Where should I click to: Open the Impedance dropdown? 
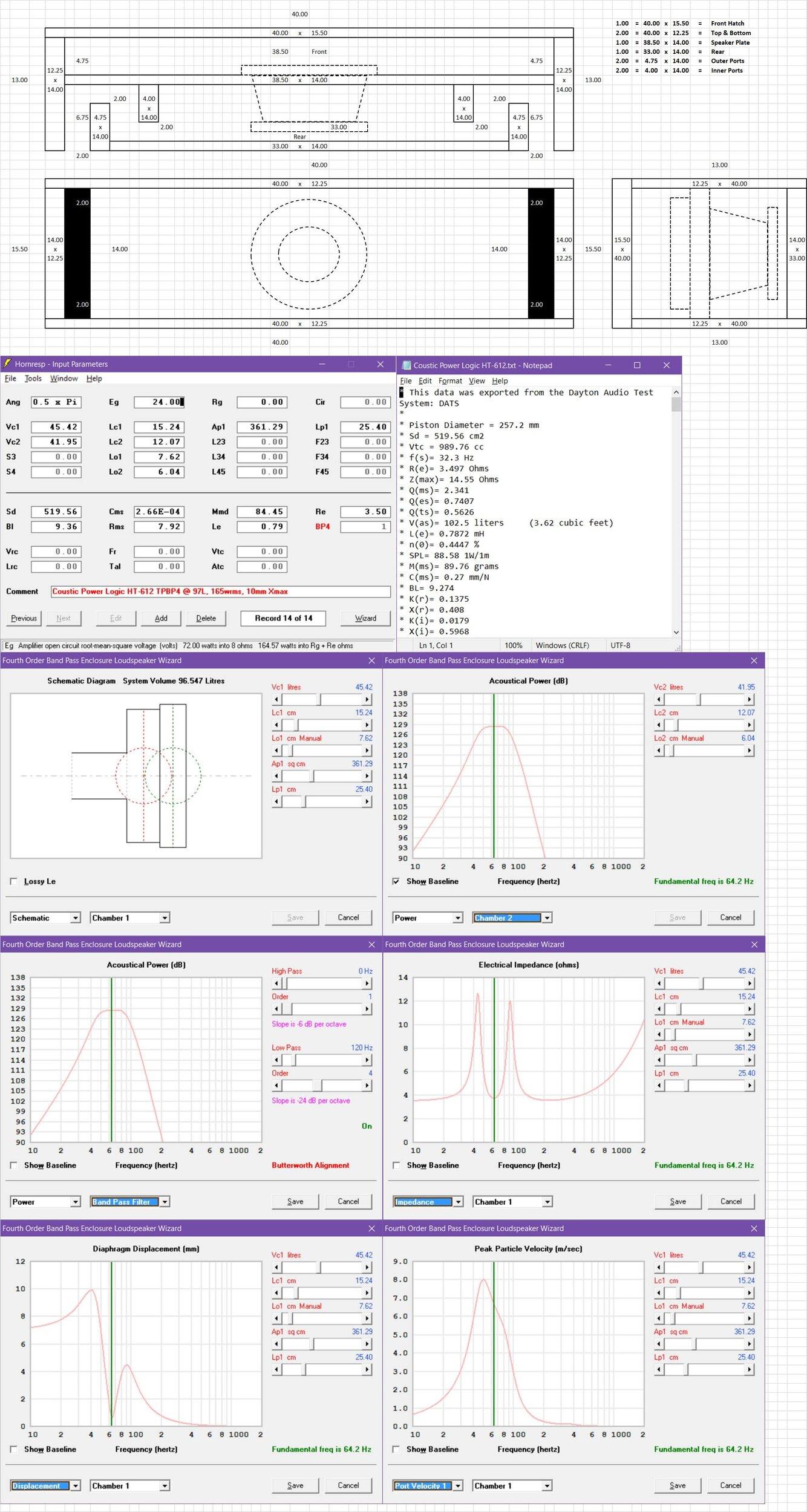pyautogui.click(x=458, y=1202)
